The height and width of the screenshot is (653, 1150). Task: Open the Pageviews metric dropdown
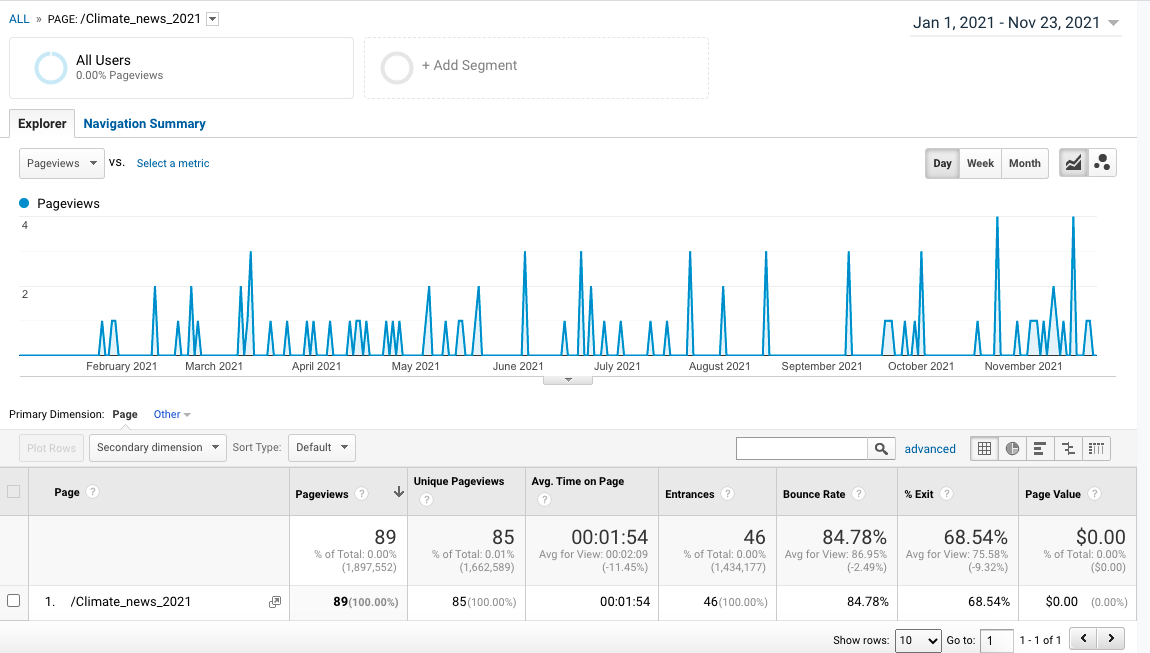pos(62,163)
